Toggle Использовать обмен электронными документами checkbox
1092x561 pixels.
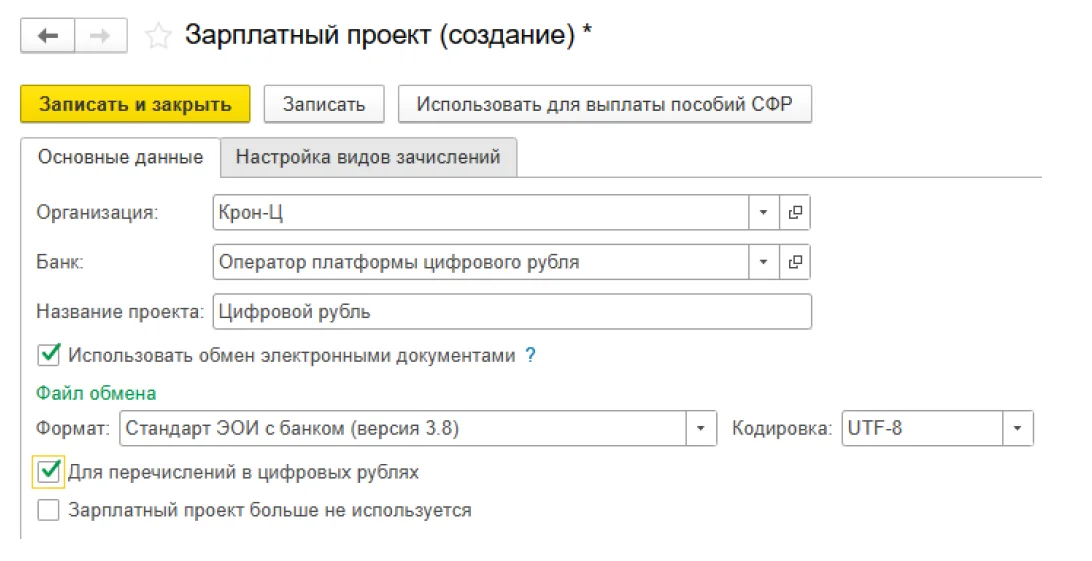tap(49, 355)
